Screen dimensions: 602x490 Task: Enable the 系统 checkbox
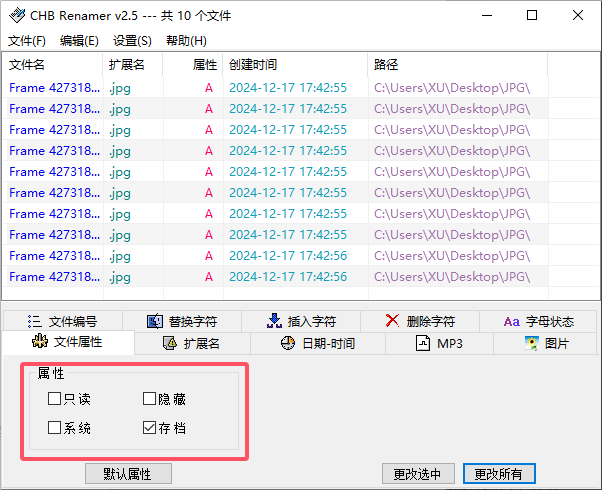54,427
